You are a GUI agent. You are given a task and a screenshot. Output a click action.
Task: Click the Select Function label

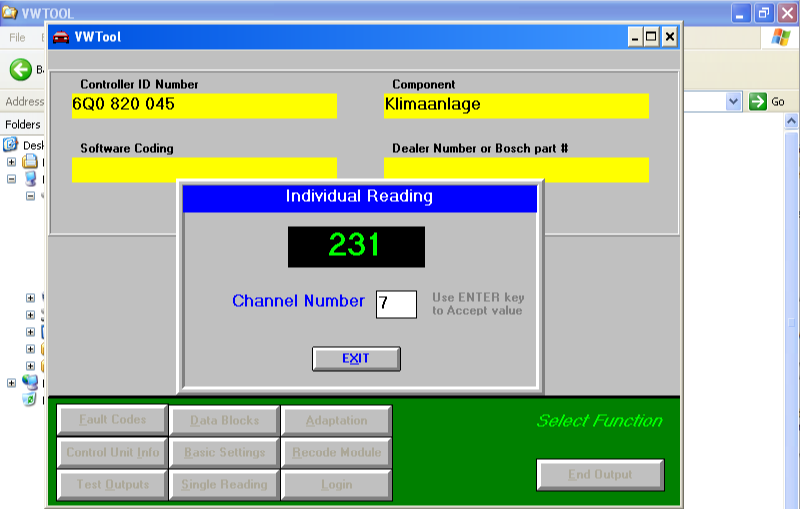[x=599, y=421]
